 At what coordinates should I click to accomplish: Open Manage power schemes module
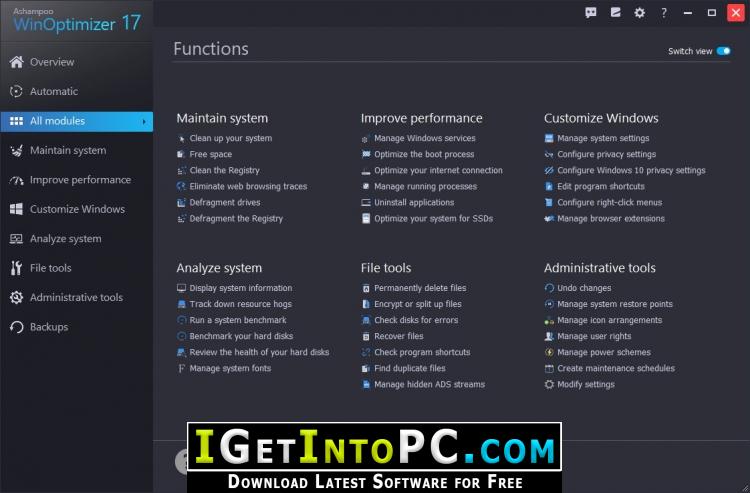point(603,352)
